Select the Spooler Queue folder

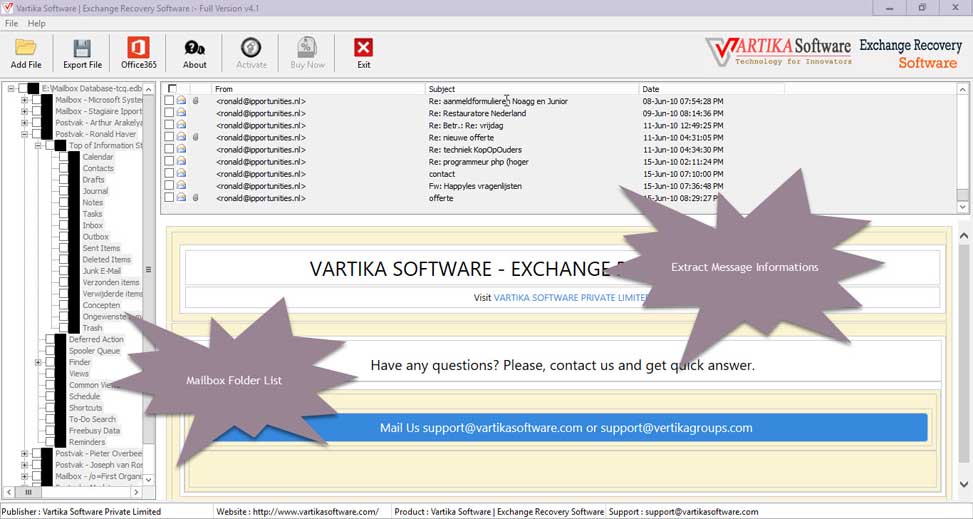point(94,351)
